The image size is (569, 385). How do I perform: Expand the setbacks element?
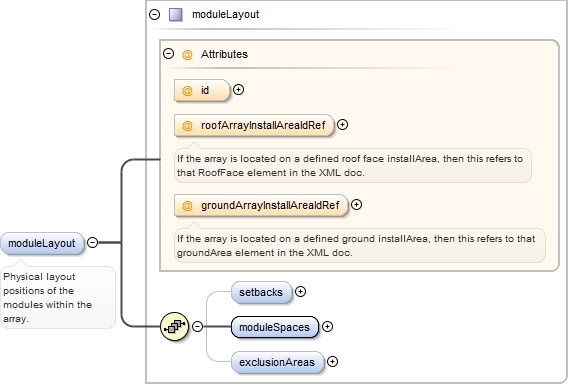300,291
